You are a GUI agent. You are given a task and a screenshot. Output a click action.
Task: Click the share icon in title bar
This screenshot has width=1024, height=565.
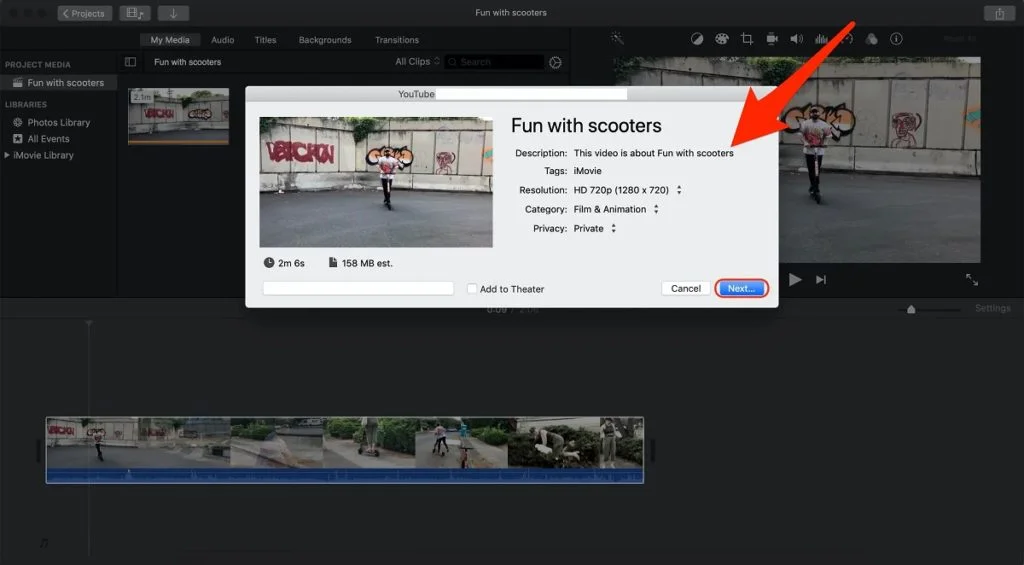coord(999,13)
